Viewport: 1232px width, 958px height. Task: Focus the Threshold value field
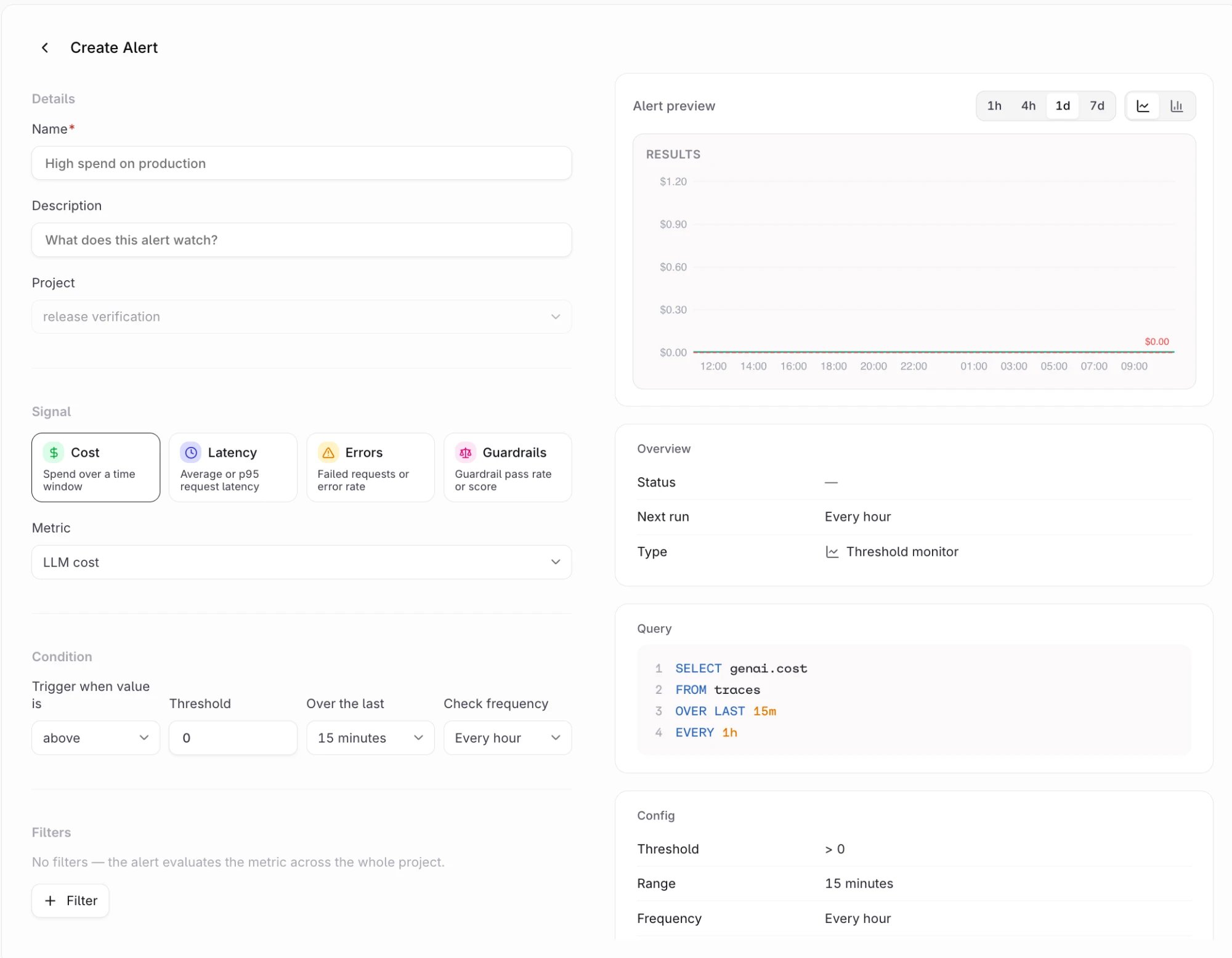click(x=233, y=738)
